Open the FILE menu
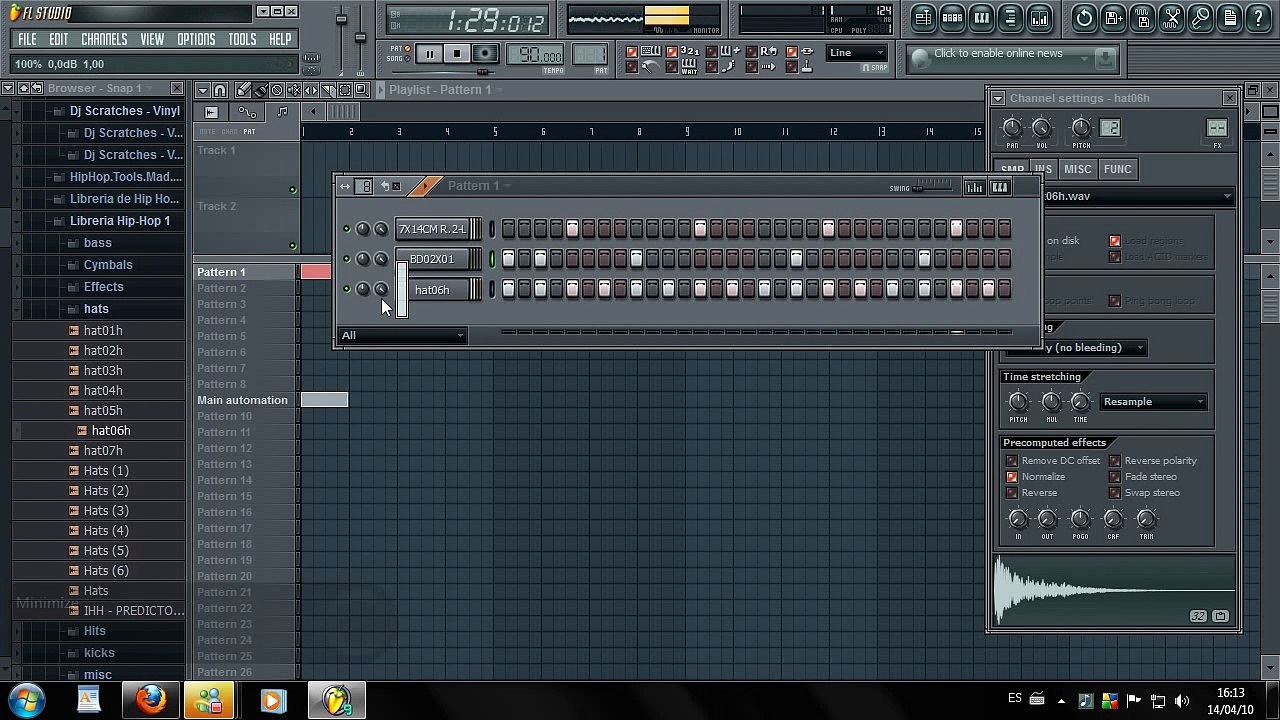Image resolution: width=1280 pixels, height=720 pixels. tap(27, 40)
